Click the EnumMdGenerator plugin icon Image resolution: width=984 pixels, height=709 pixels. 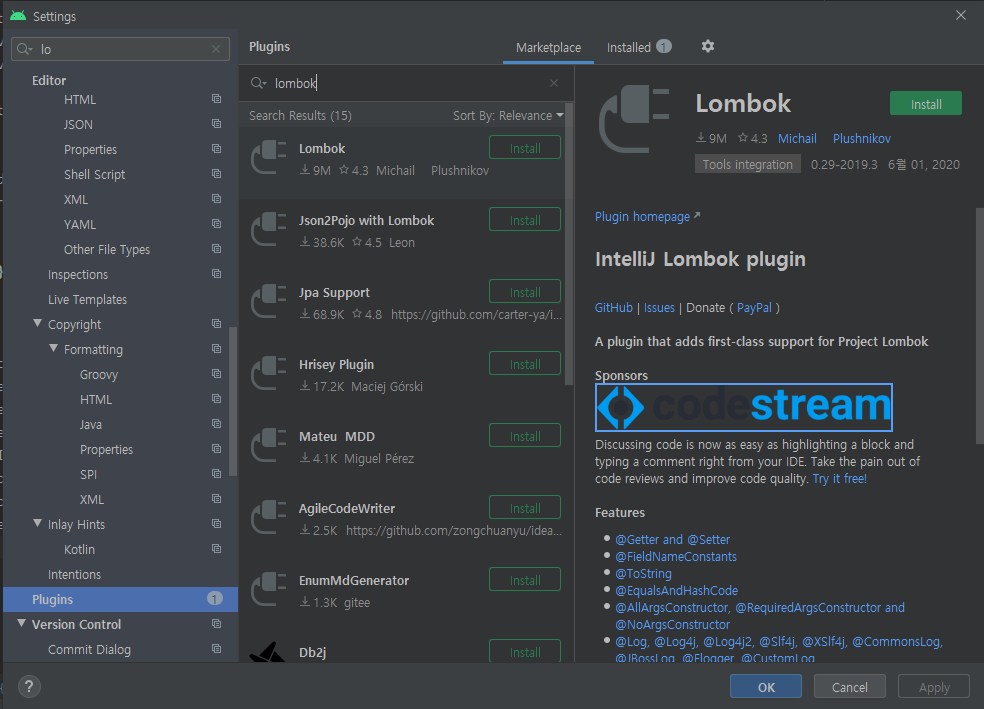pyautogui.click(x=269, y=590)
